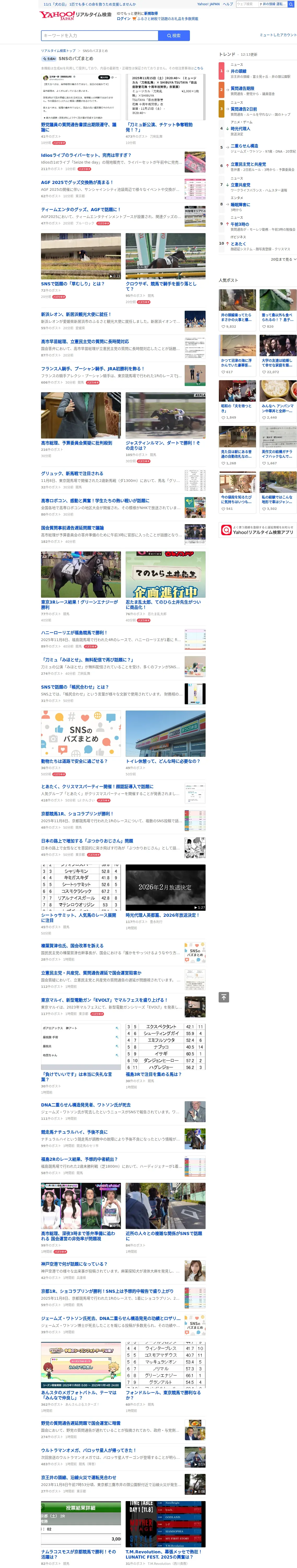Screen dimensions: 297x1568
Task: Open trend rank 5 二重らせん構造
Action: point(244,146)
